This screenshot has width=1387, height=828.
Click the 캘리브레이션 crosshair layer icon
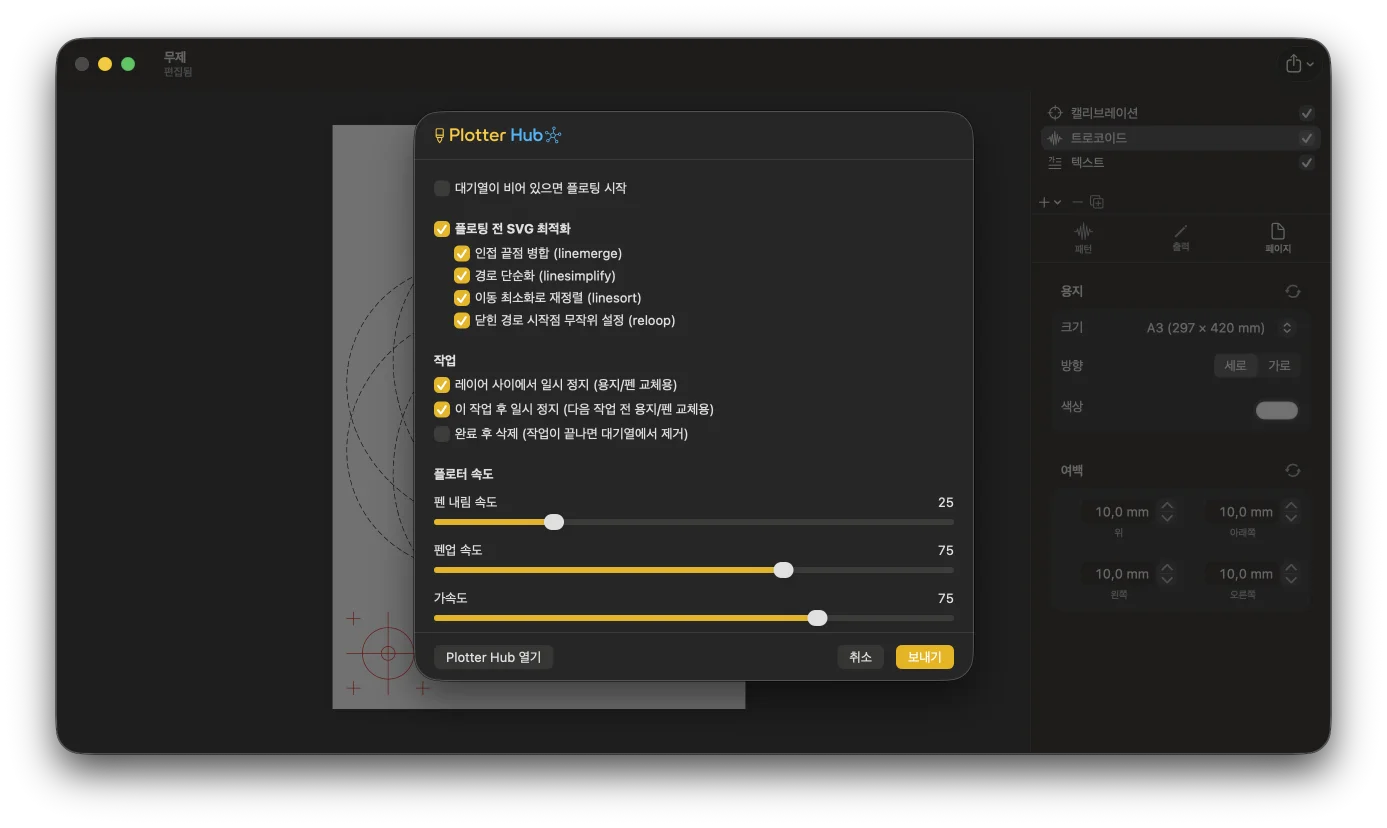1054,113
